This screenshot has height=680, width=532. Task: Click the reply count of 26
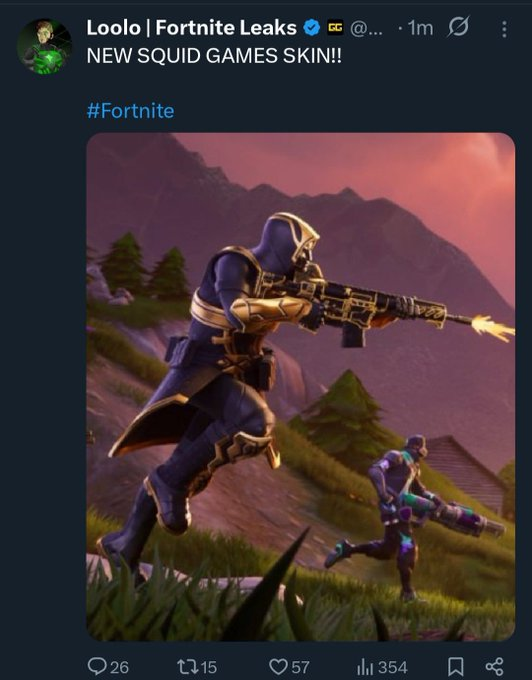(x=120, y=667)
